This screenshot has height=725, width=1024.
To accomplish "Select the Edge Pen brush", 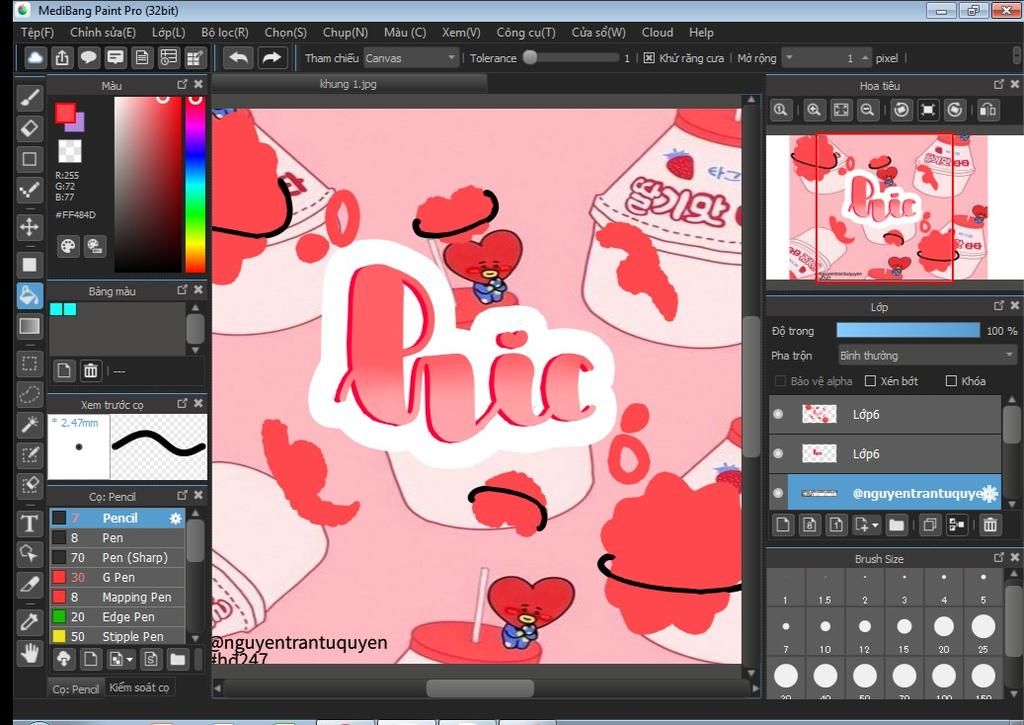I will 118,617.
